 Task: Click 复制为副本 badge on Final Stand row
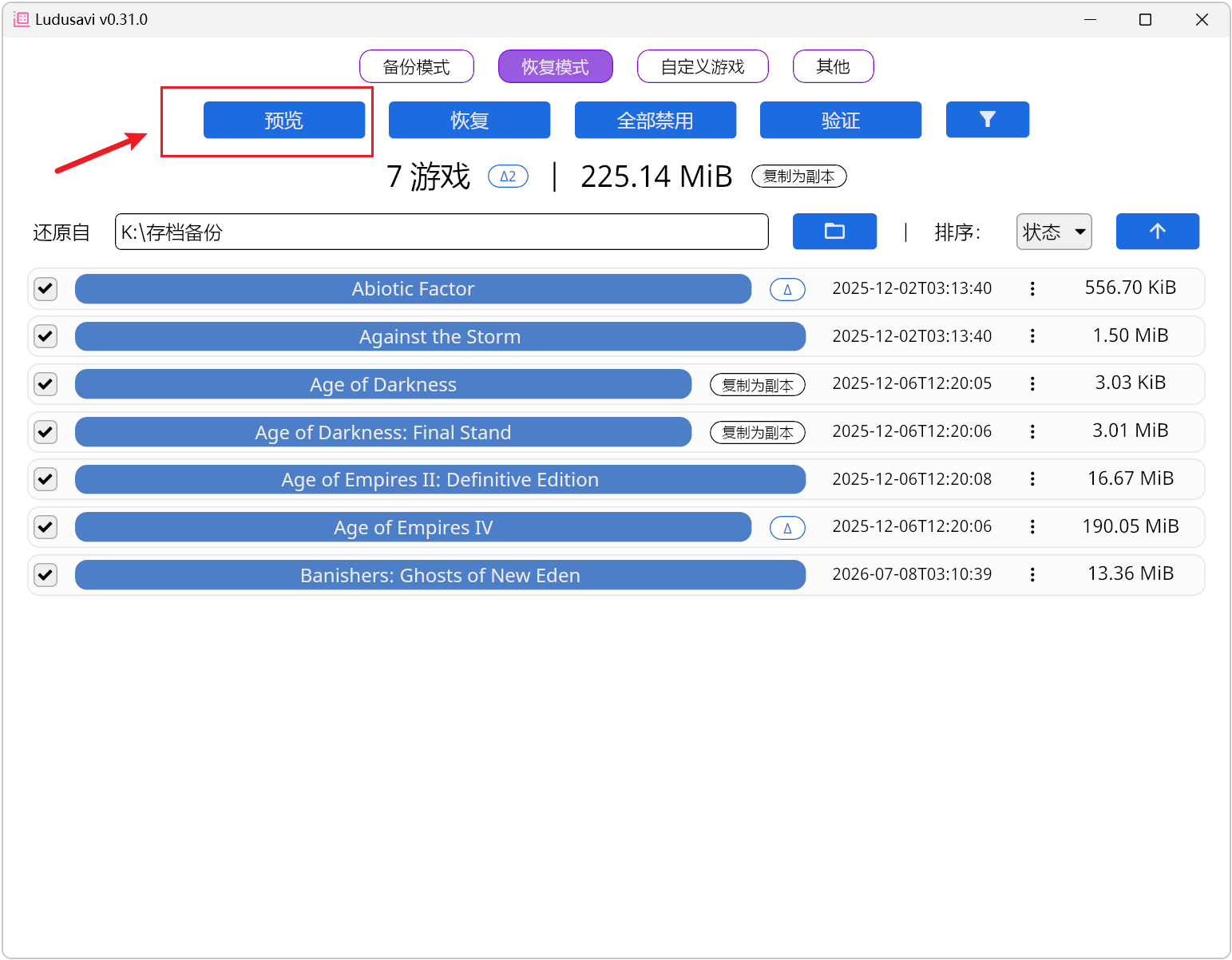[x=758, y=432]
